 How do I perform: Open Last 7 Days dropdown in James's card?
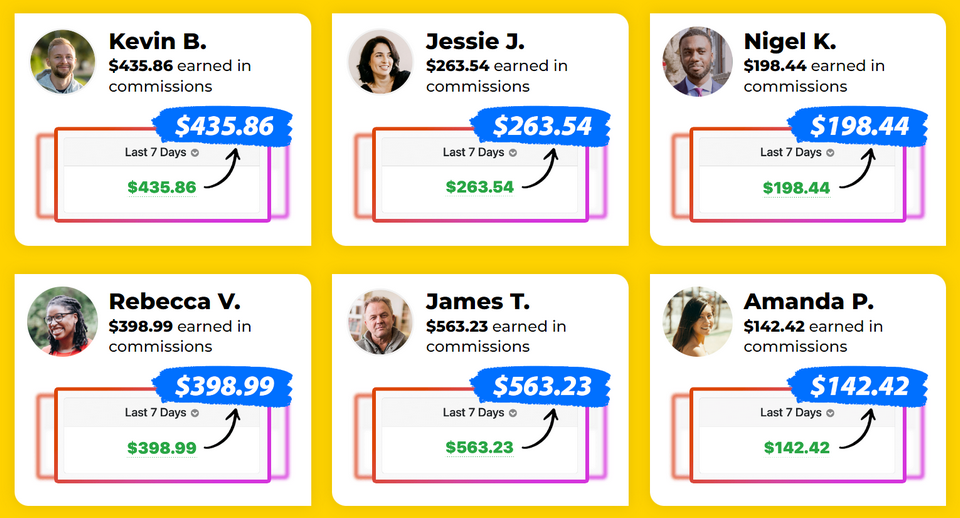point(480,413)
